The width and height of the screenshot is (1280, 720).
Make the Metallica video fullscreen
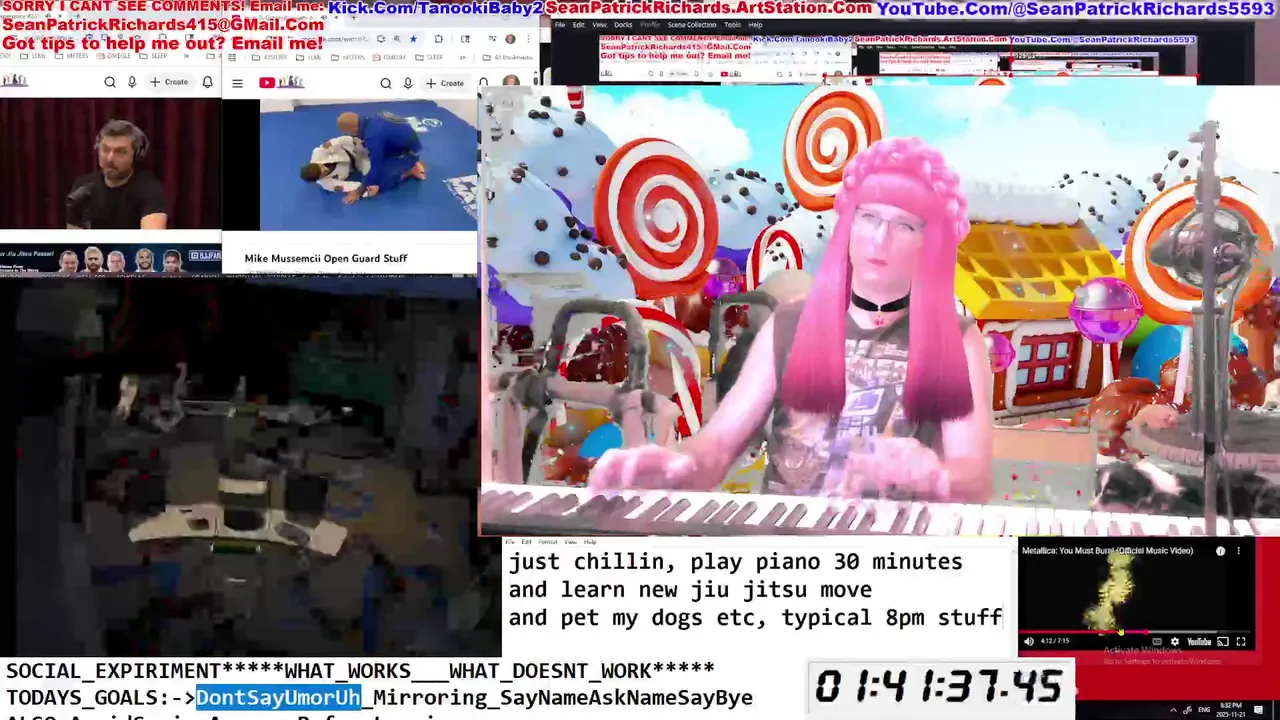click(x=1241, y=641)
